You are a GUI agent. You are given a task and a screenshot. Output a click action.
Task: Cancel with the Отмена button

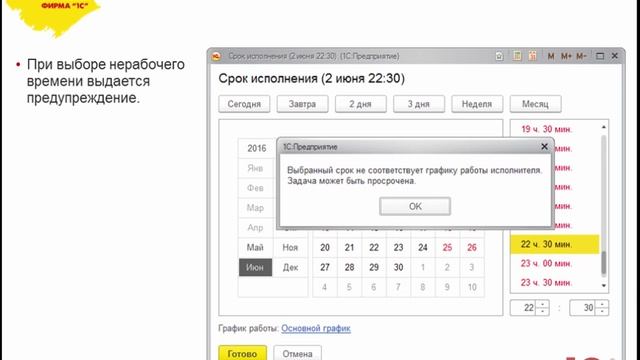click(x=298, y=353)
